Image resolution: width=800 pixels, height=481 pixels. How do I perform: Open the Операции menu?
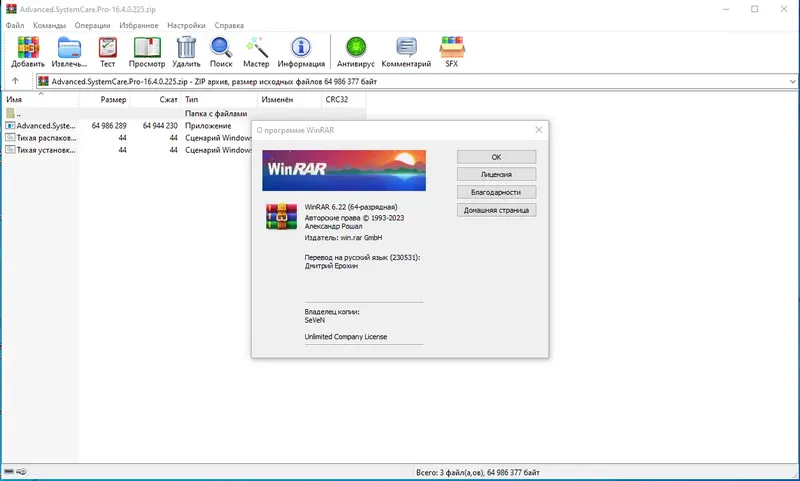click(92, 25)
